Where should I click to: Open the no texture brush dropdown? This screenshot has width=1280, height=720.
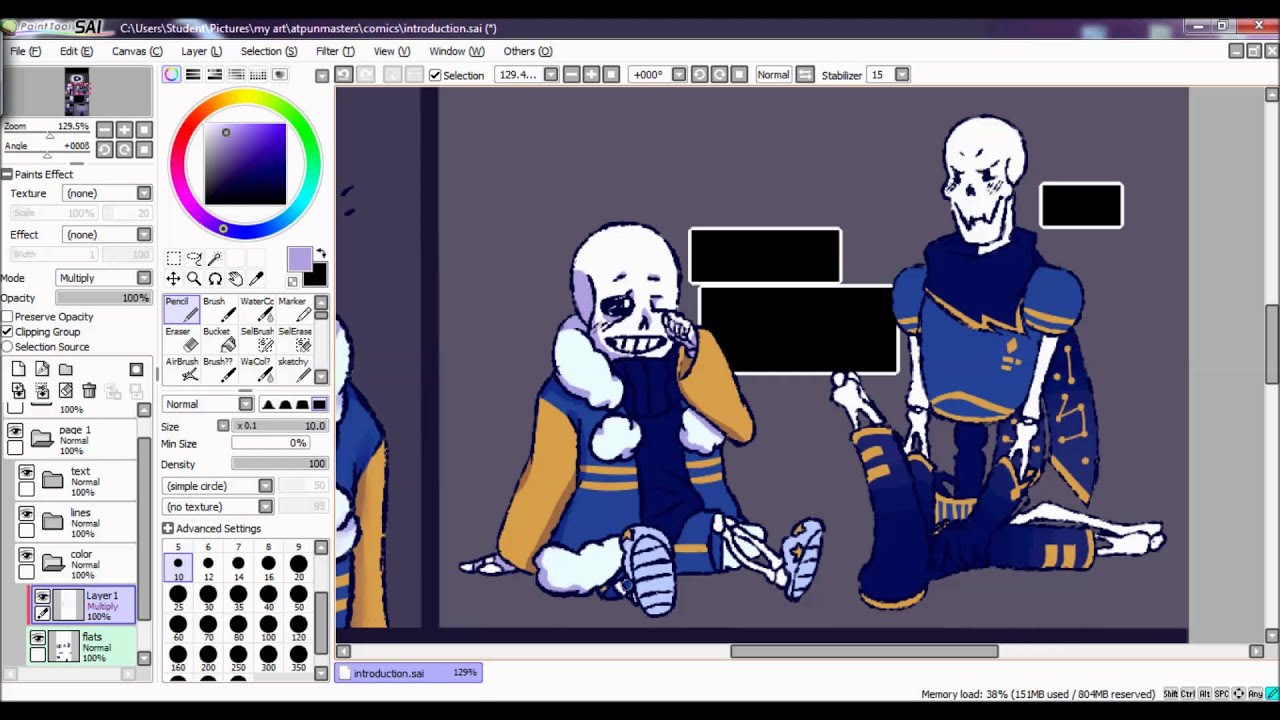[217, 507]
